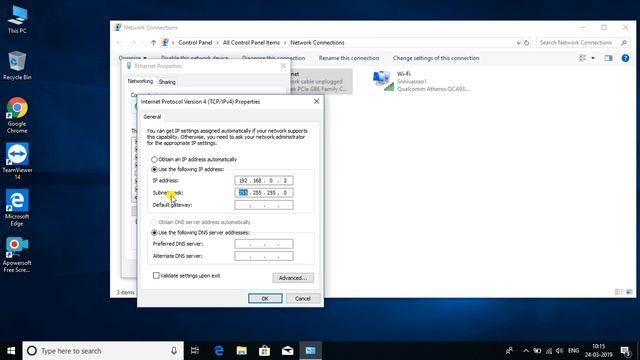640x360 pixels.
Task: Click the refresh button in address bar
Action: (x=527, y=42)
